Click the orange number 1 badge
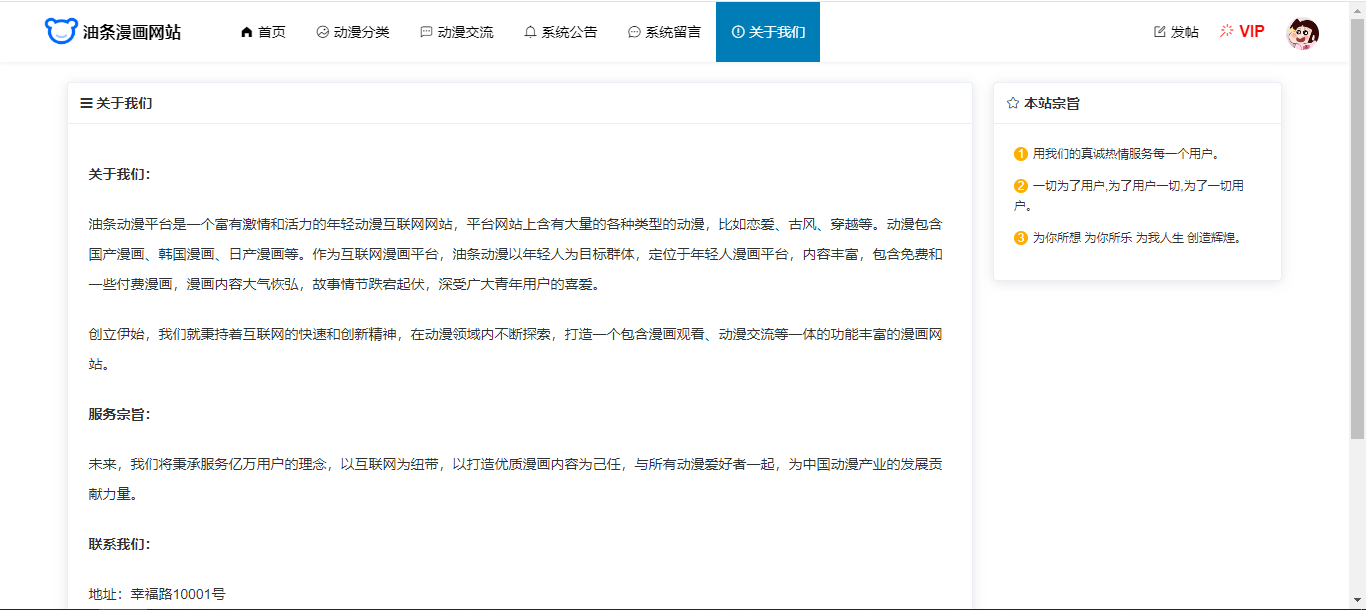Screen dimensions: 1366x610 tap(1021, 154)
